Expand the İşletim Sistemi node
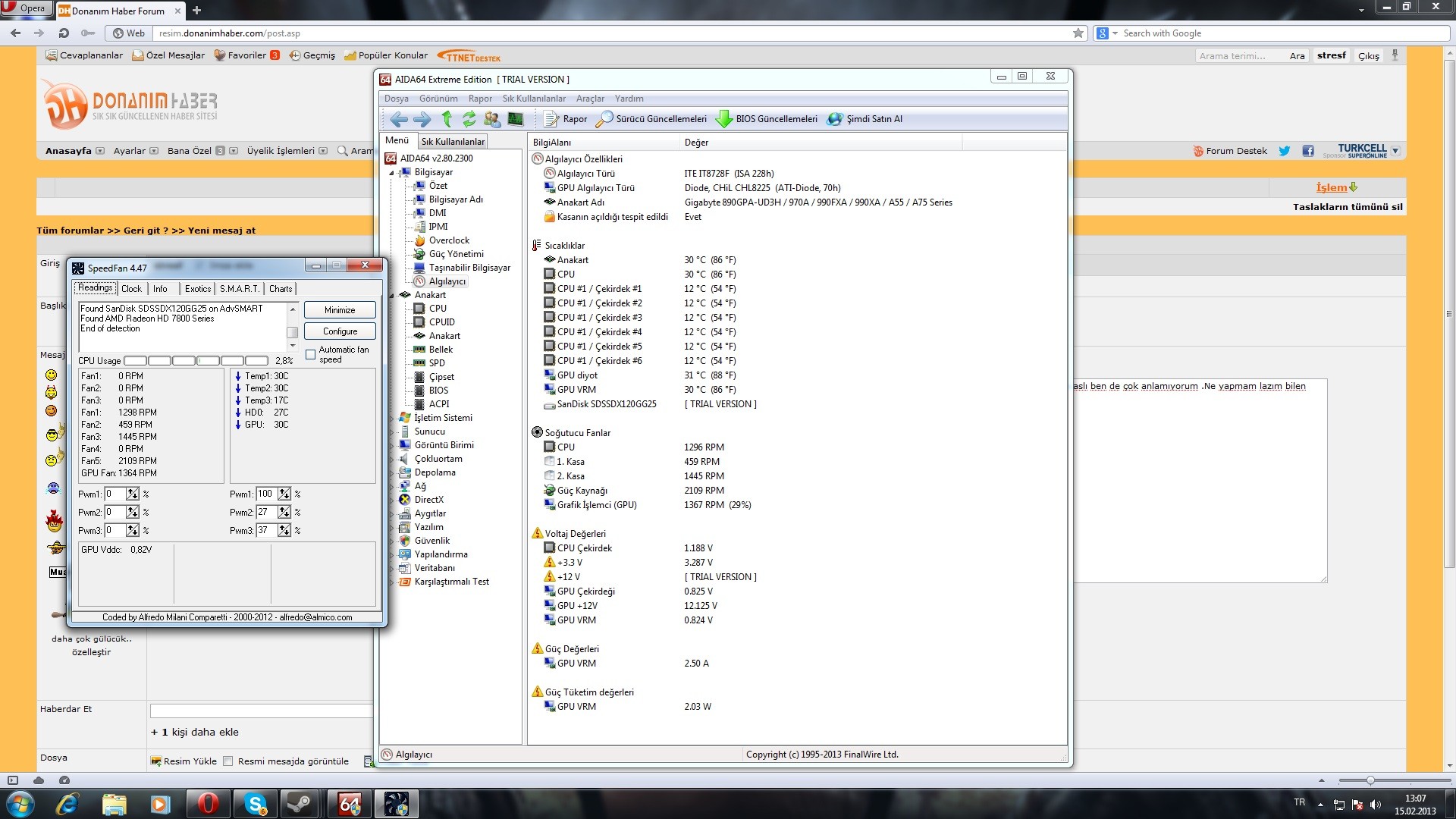The height and width of the screenshot is (819, 1456). [x=392, y=419]
